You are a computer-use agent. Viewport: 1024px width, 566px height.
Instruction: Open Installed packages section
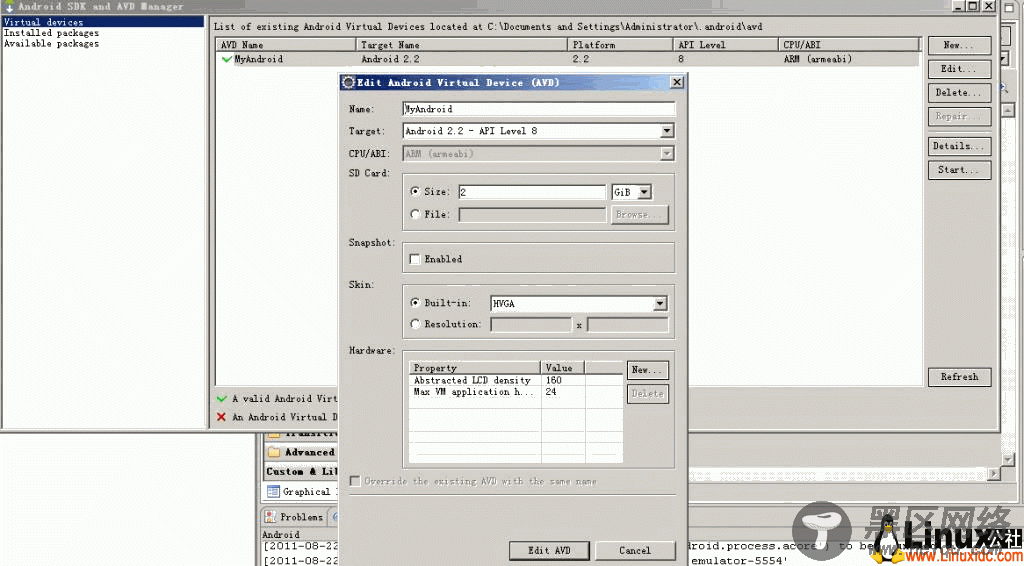[x=52, y=33]
